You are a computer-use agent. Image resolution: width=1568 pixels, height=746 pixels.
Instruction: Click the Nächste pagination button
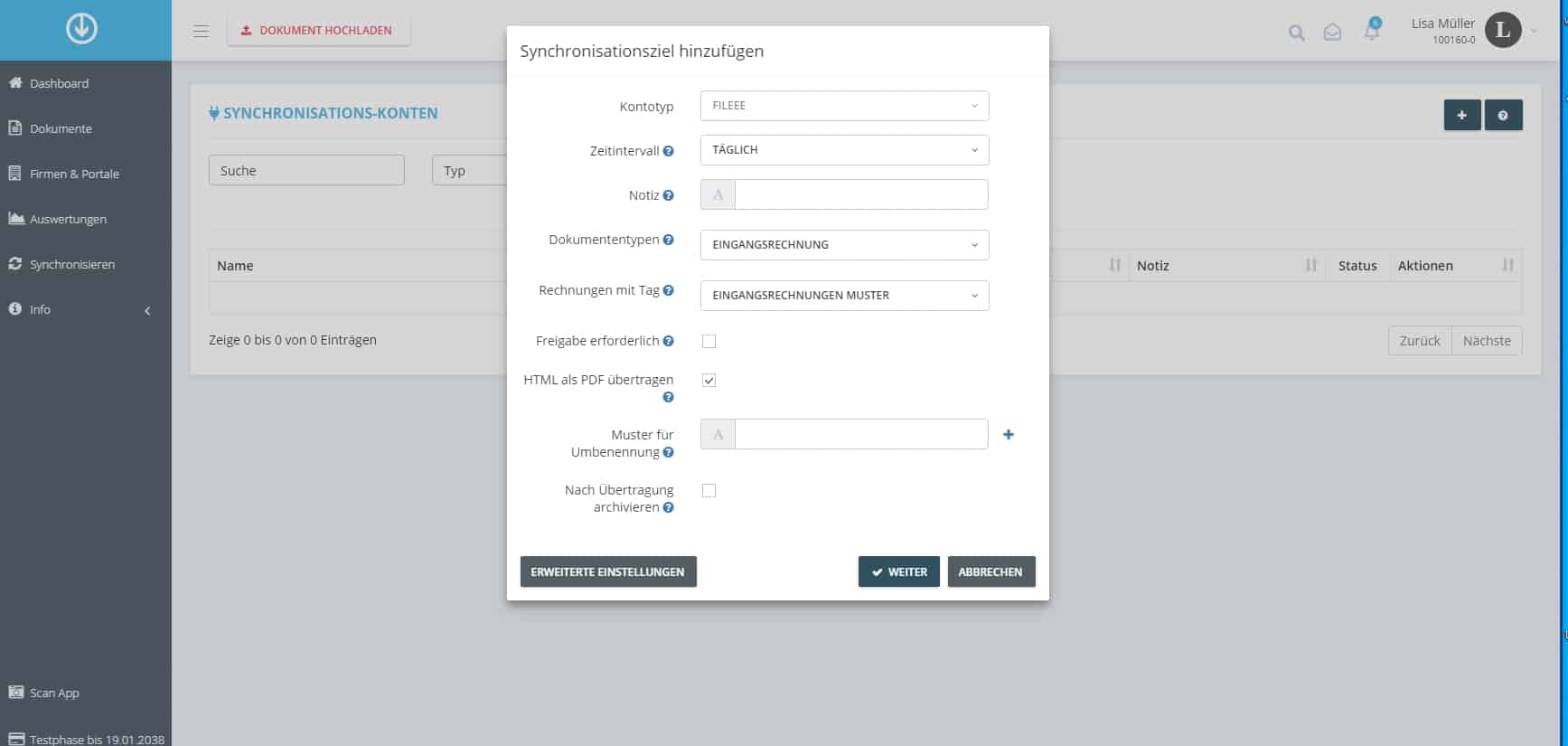[x=1487, y=341]
